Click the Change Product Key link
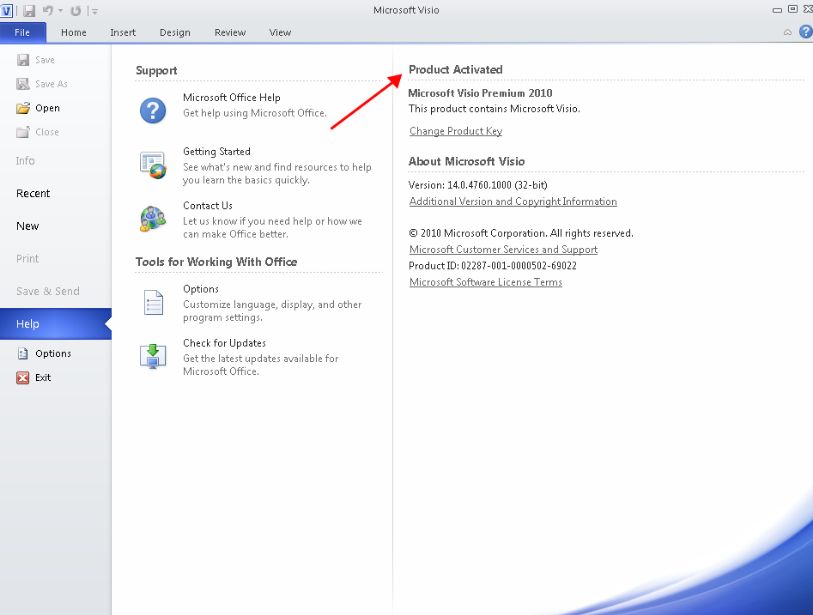 455,131
